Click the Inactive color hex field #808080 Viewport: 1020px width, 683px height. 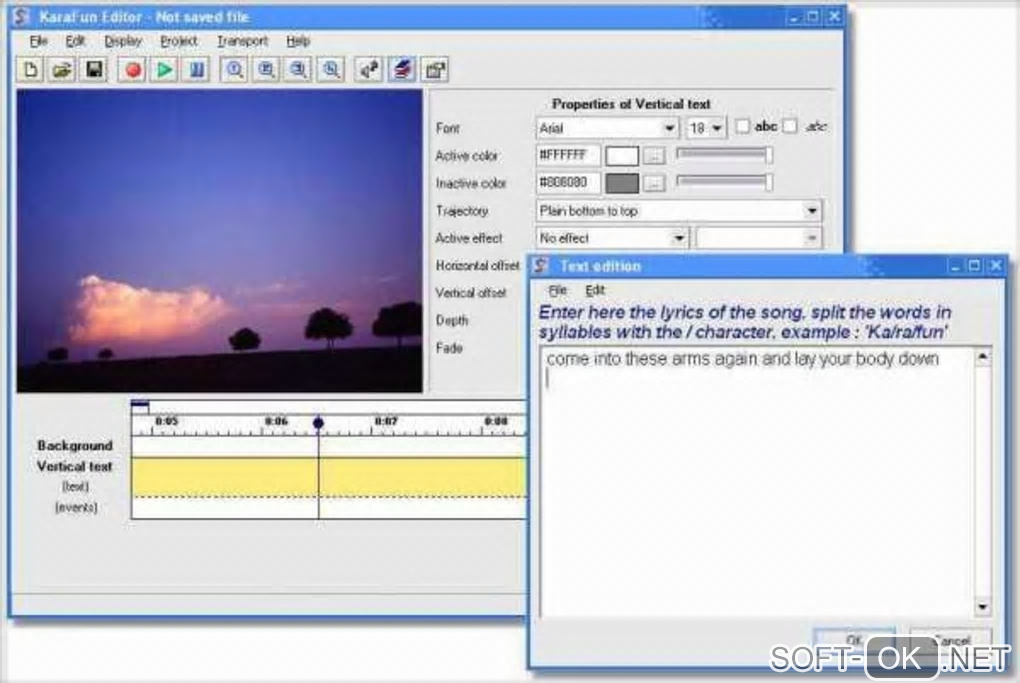(x=568, y=183)
